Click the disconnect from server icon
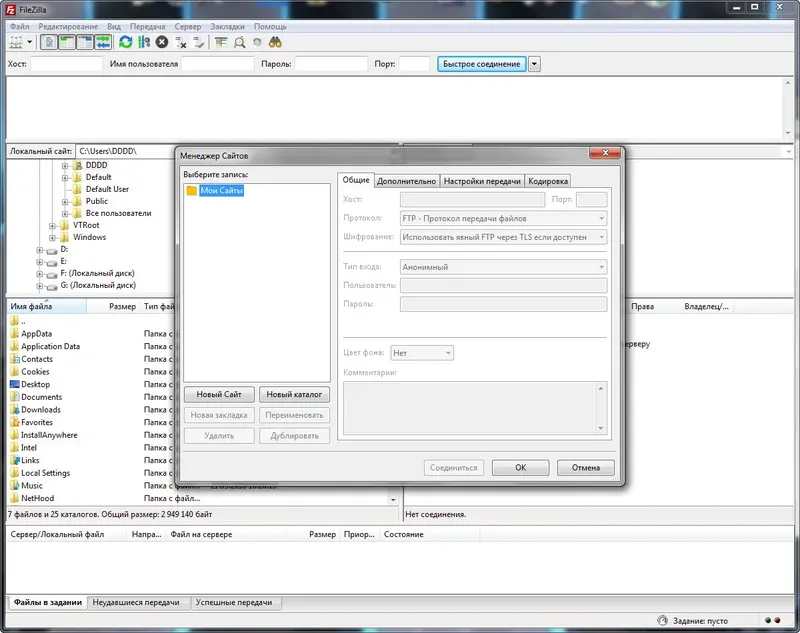The image size is (800, 633). [x=181, y=42]
